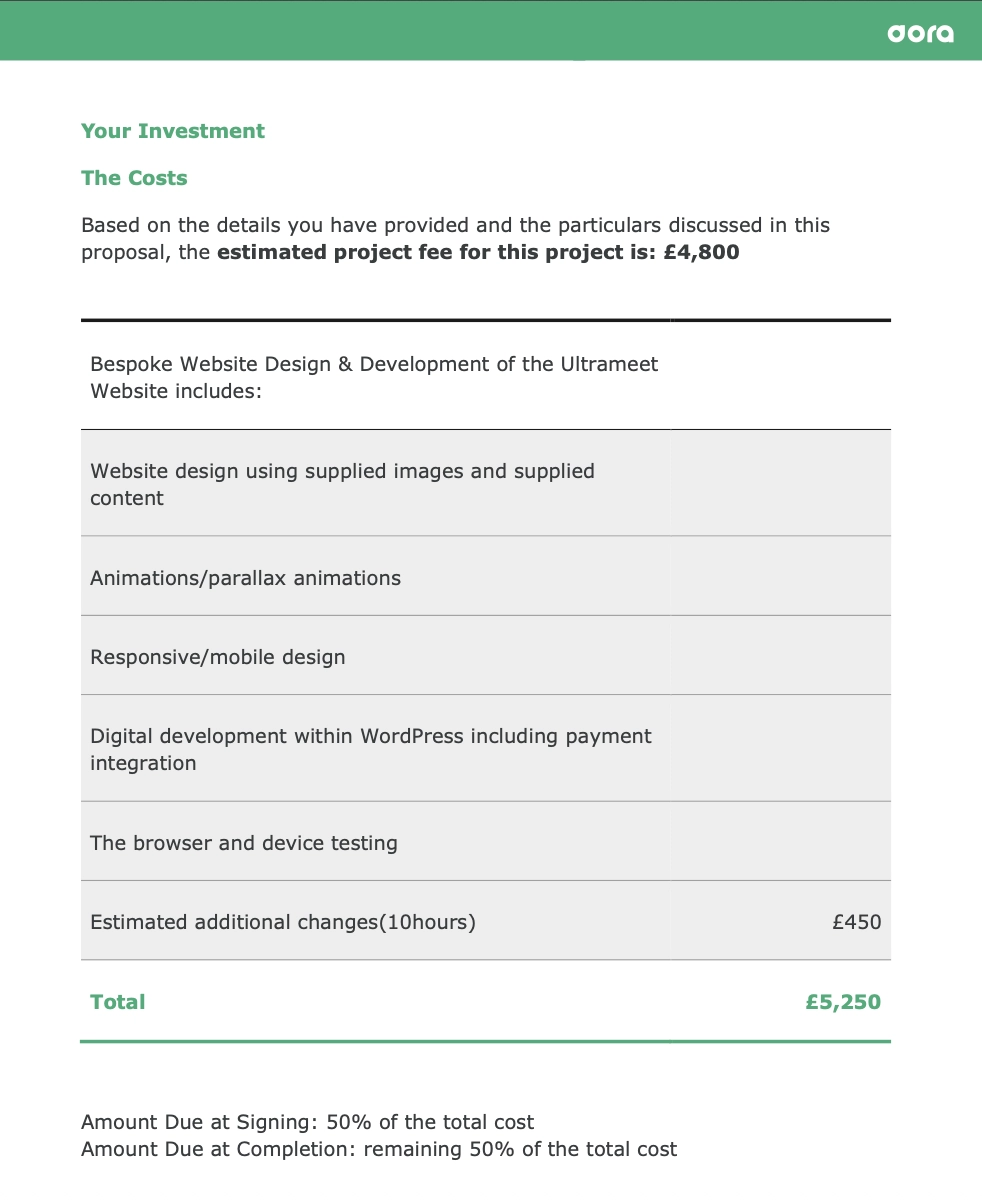Screen dimensions: 982x1203
Task: Click the Responsive/mobile design row
Action: [x=485, y=656]
